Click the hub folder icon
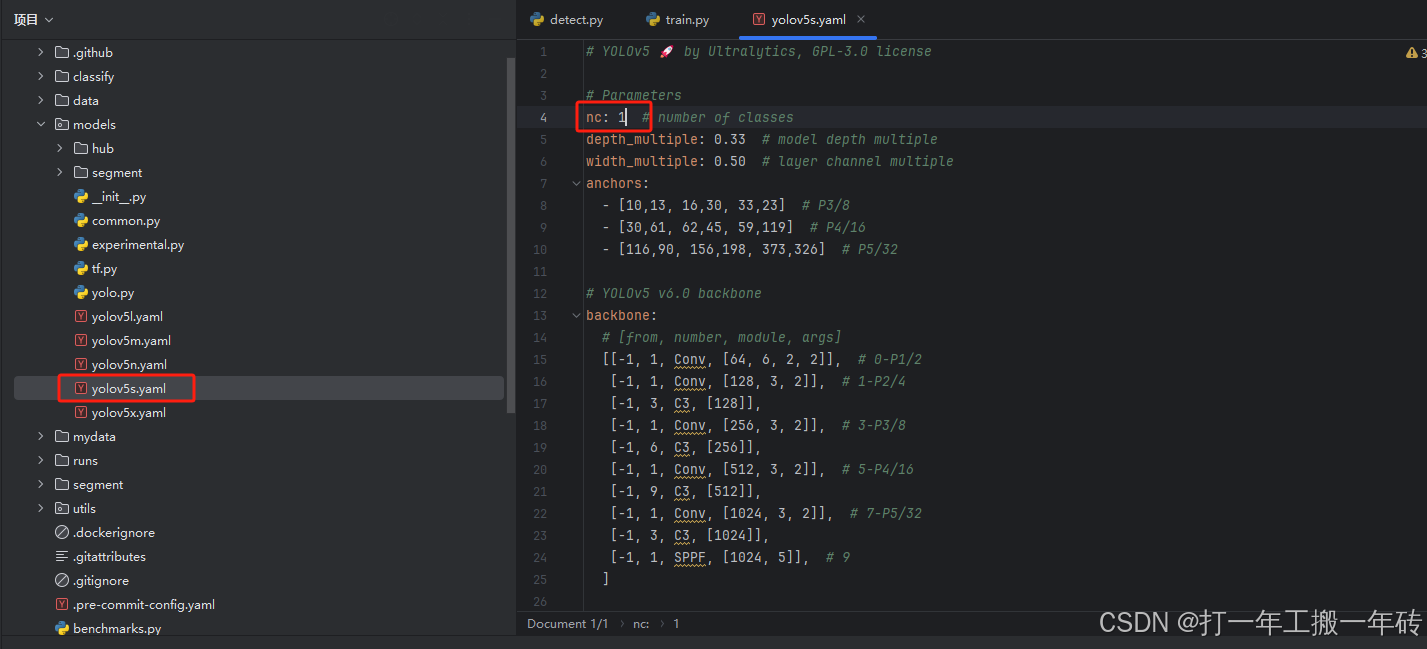 [x=81, y=148]
